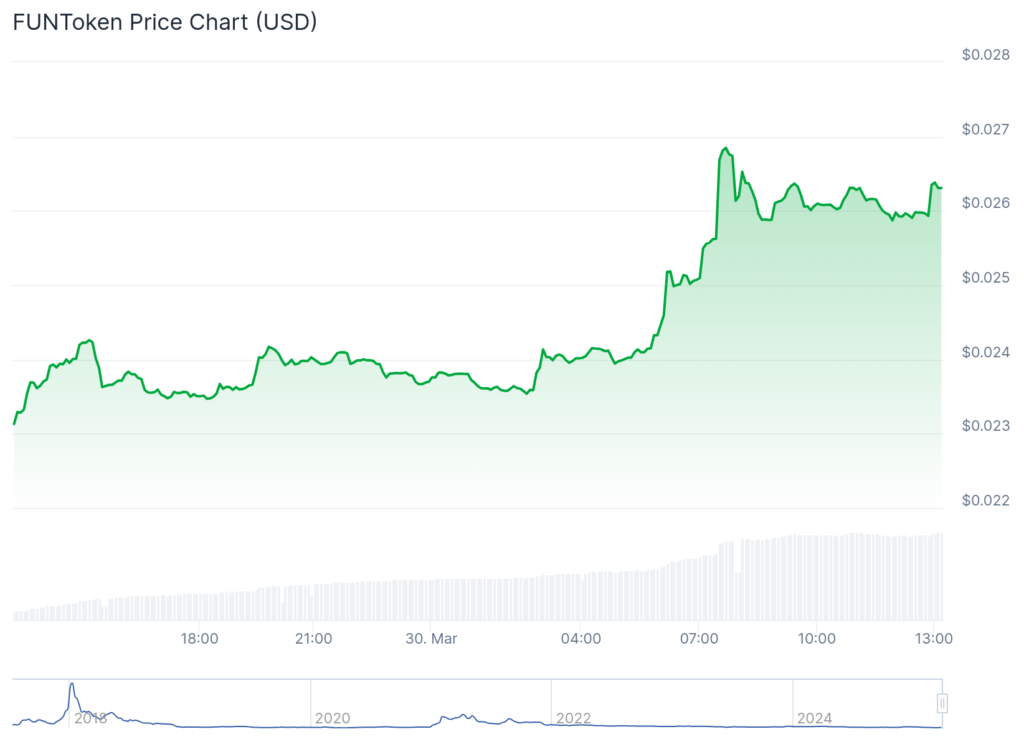Viewport: 1024px width, 747px height.
Task: Click the 13:00 time axis label
Action: tap(932, 638)
